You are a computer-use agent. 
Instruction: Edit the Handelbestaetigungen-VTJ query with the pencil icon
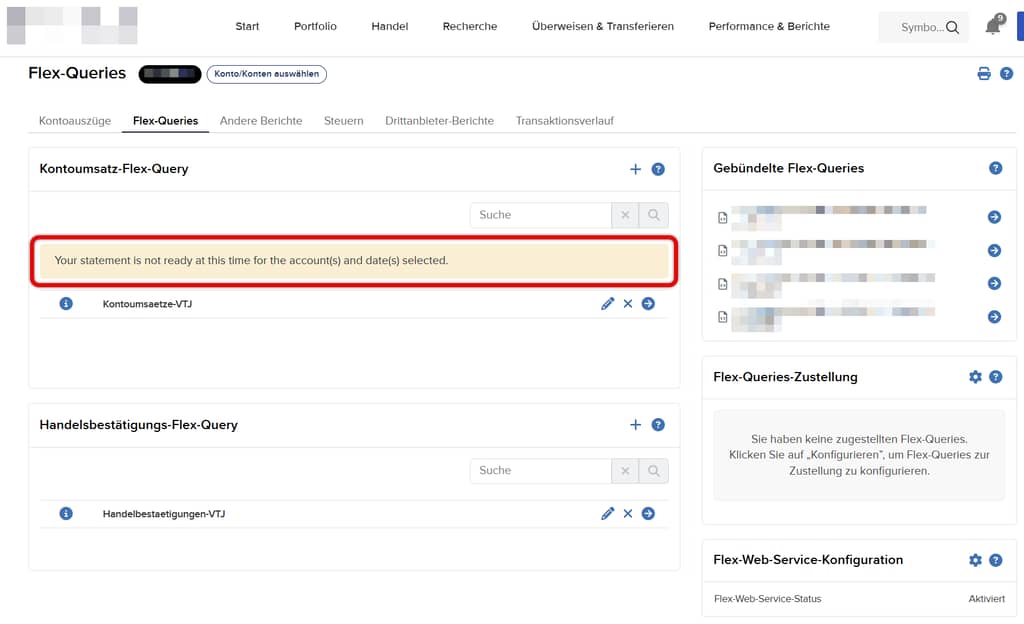pyautogui.click(x=608, y=513)
